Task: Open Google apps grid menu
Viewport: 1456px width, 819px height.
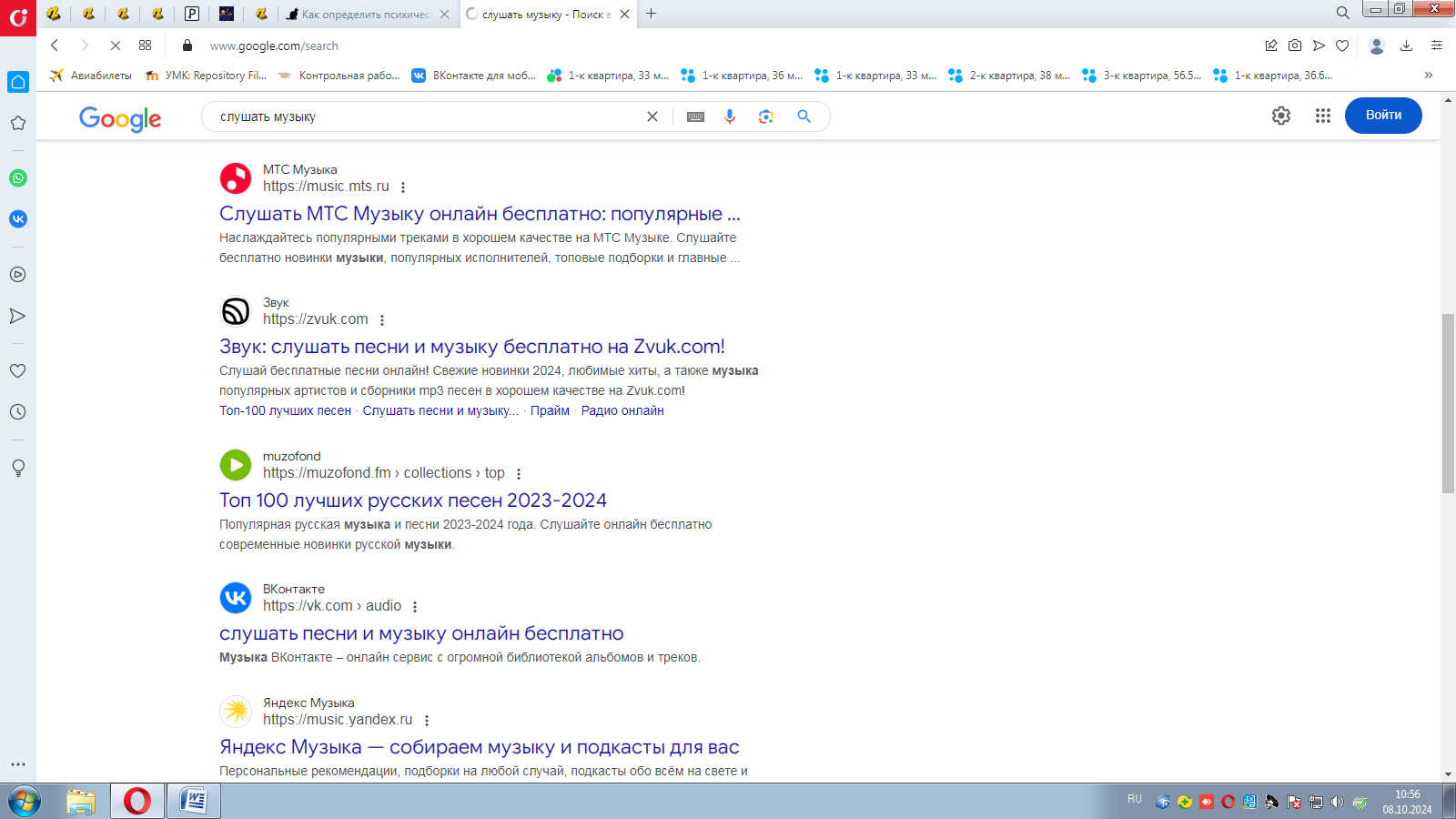Action: (1322, 116)
